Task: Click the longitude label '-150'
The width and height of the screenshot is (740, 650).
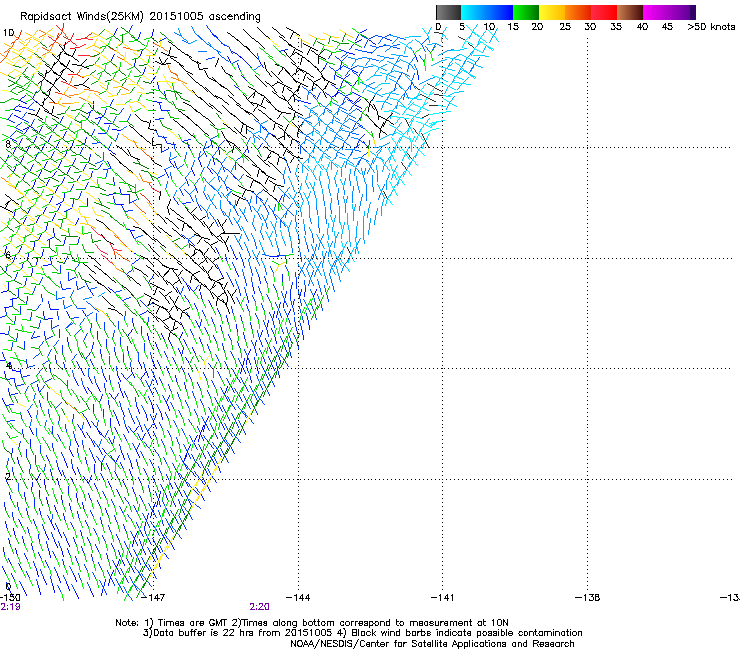Action: pyautogui.click(x=9, y=598)
